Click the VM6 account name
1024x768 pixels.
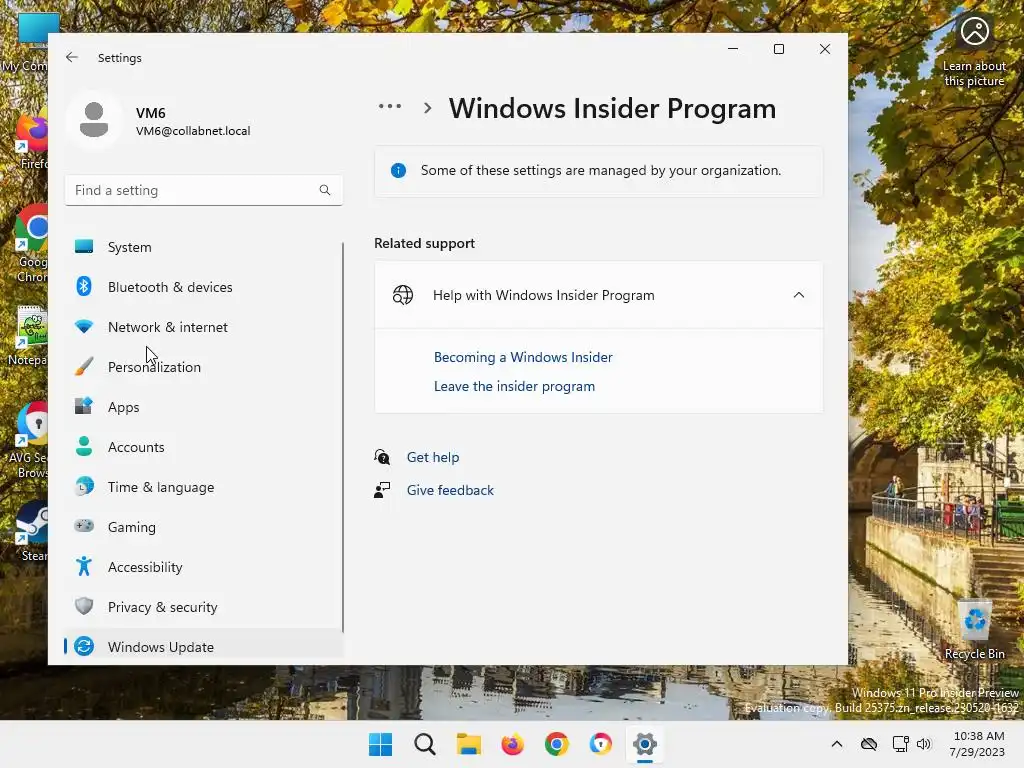pyautogui.click(x=150, y=113)
